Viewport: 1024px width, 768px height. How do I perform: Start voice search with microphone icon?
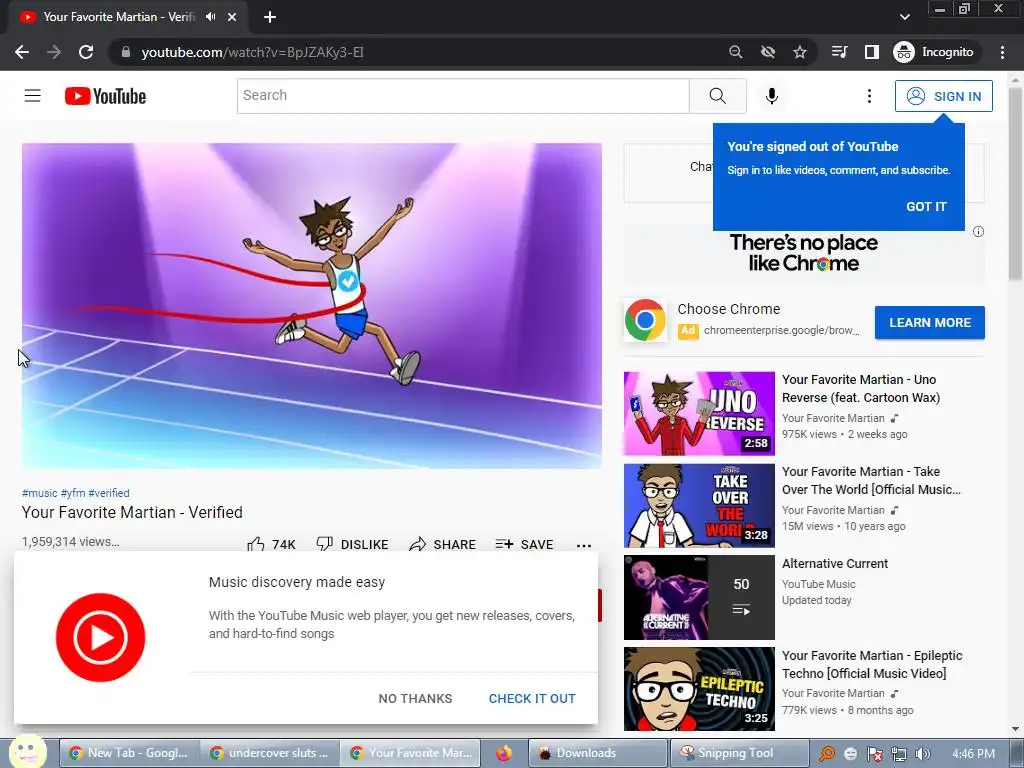771,96
